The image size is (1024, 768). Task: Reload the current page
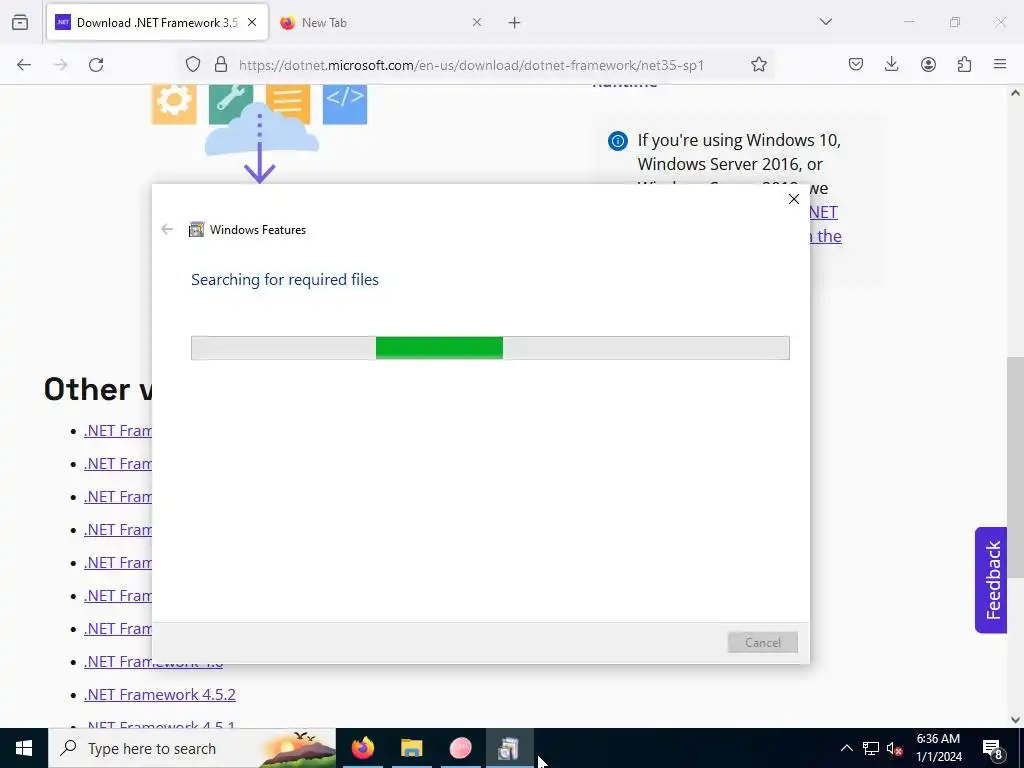click(96, 65)
